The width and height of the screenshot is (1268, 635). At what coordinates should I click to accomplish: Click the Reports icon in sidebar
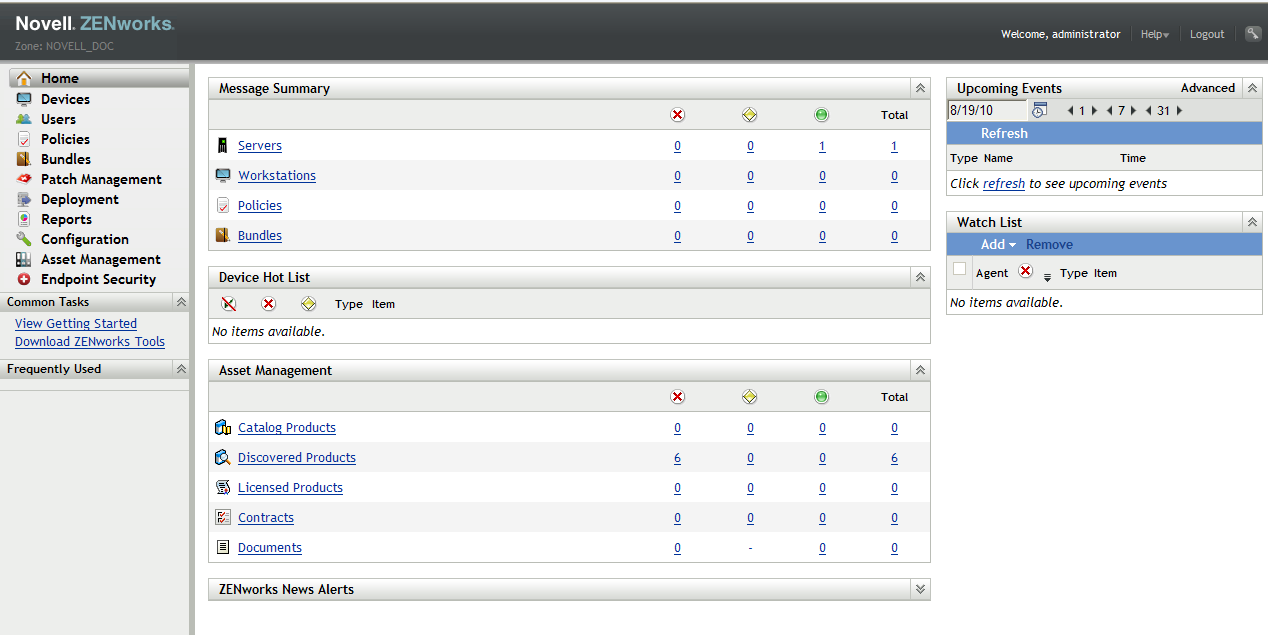[24, 219]
